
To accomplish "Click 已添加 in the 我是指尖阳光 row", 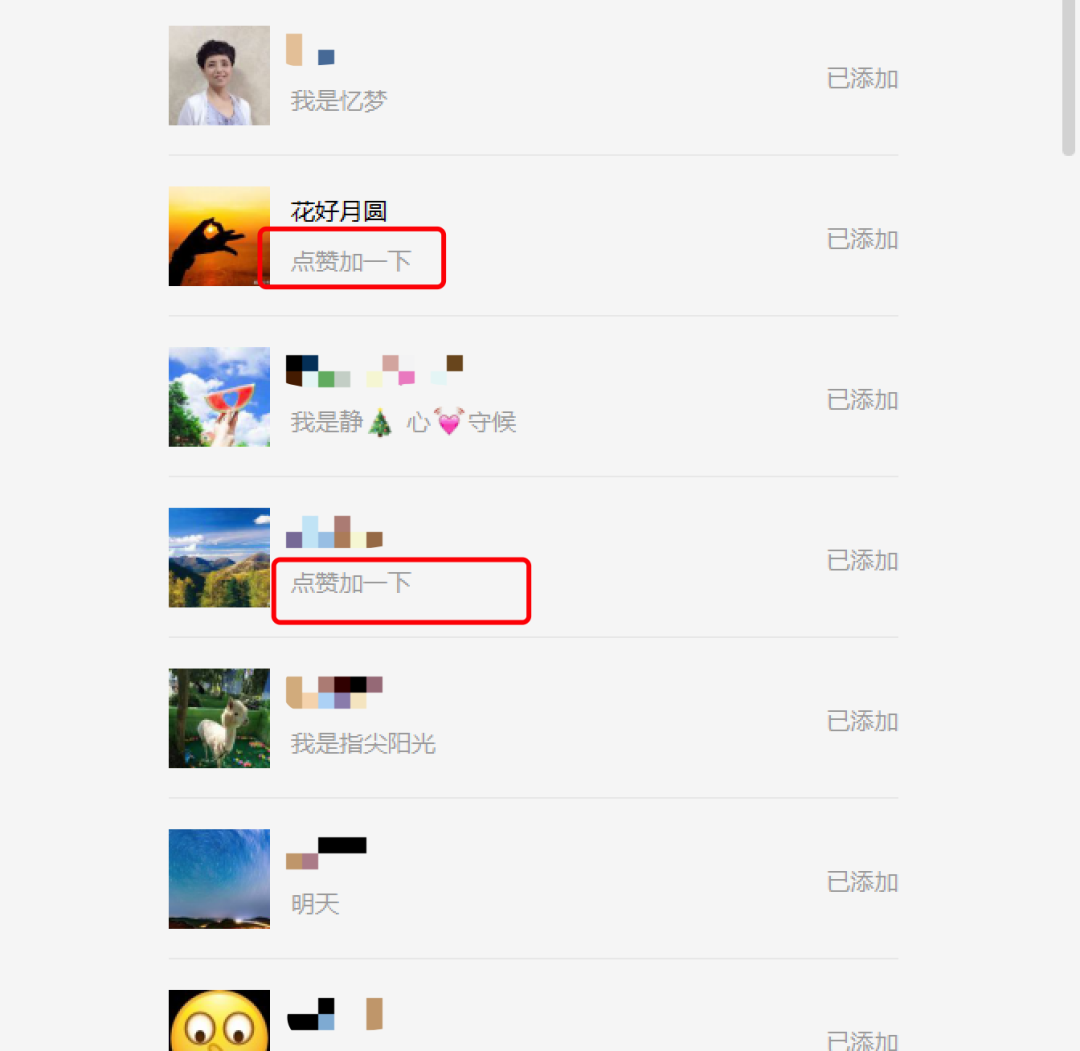I will point(862,721).
